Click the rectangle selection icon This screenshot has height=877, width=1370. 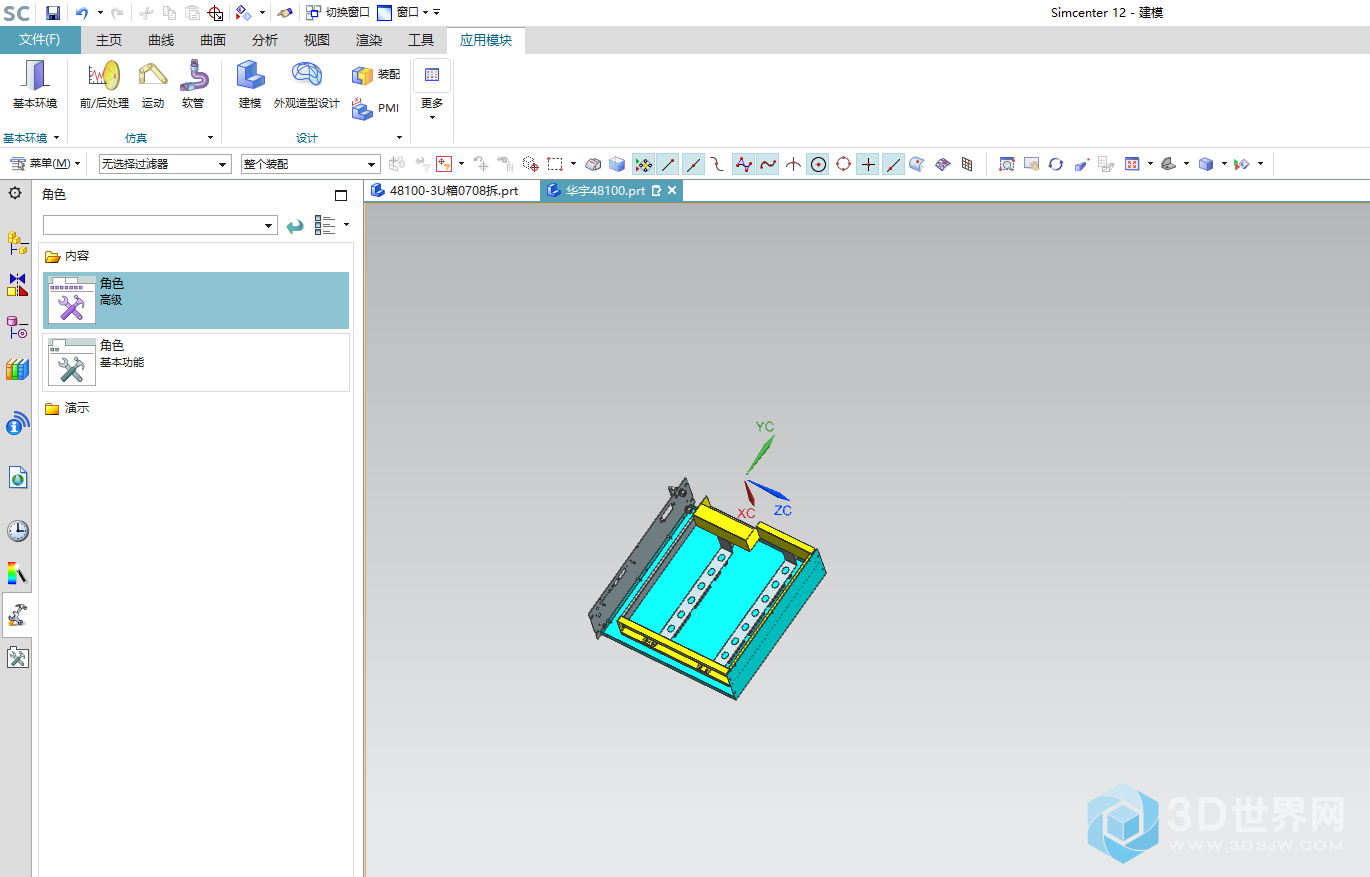(555, 164)
